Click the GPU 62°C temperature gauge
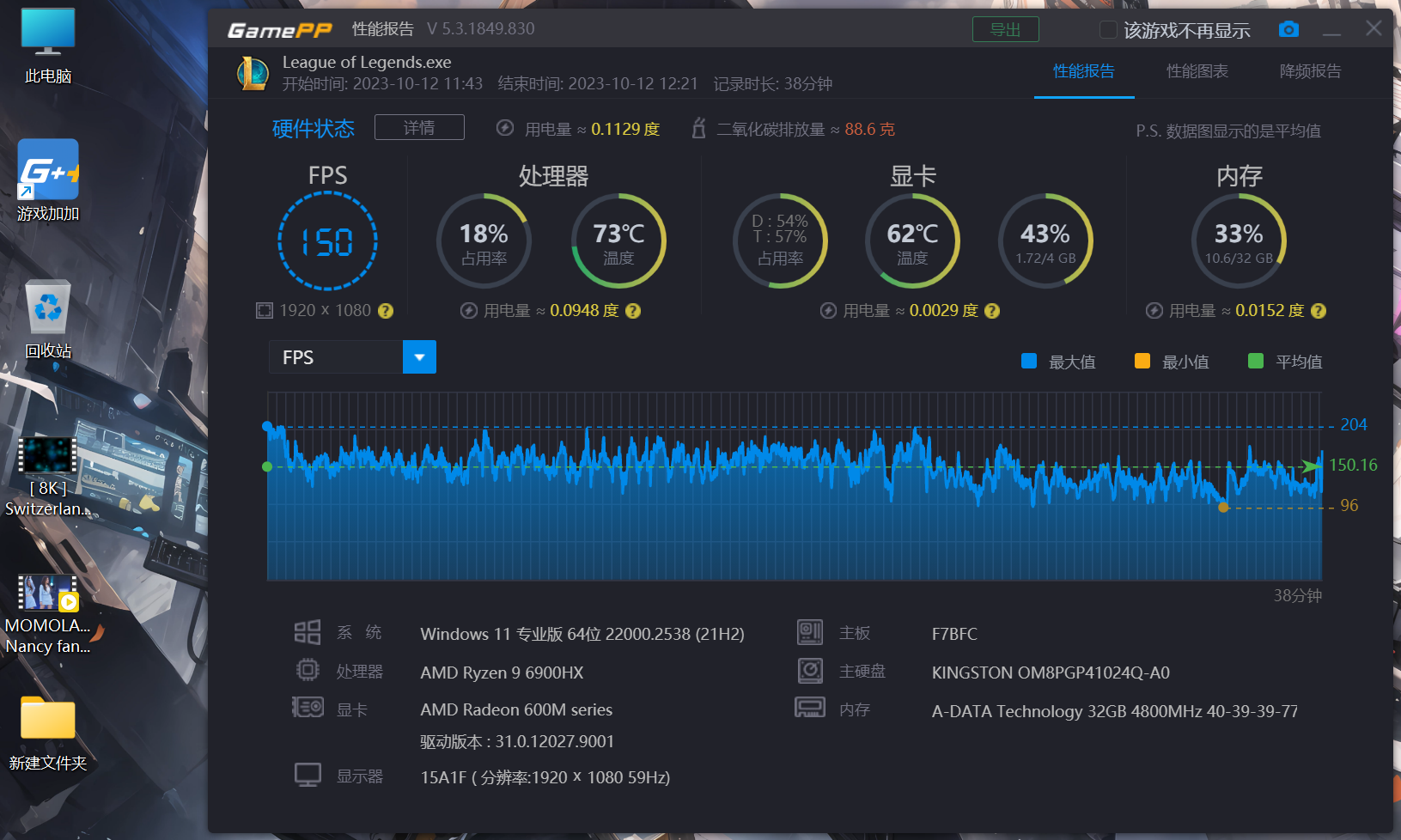Screen dimensions: 1401x840 912,241
